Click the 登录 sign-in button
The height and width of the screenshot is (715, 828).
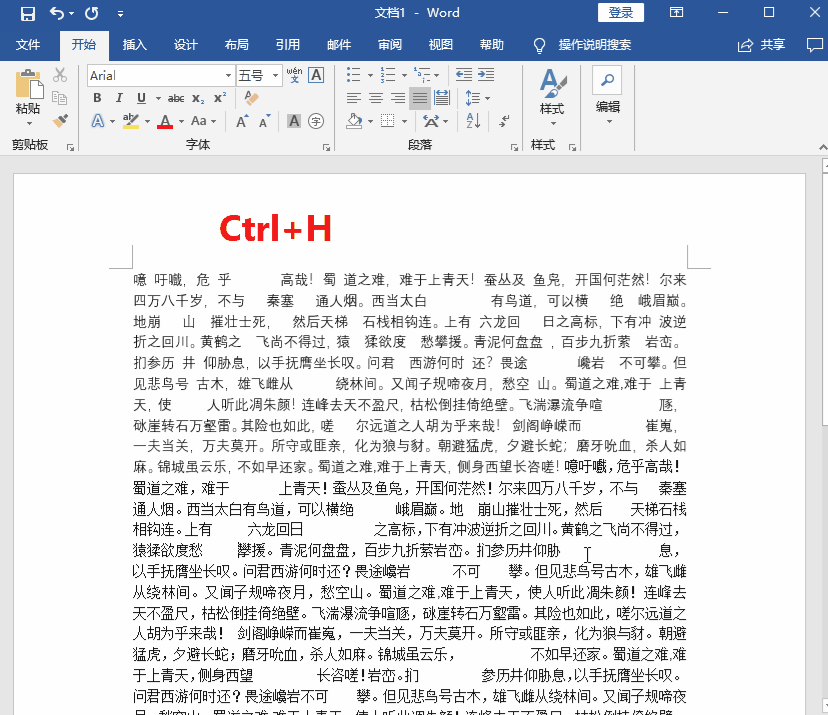click(x=620, y=13)
